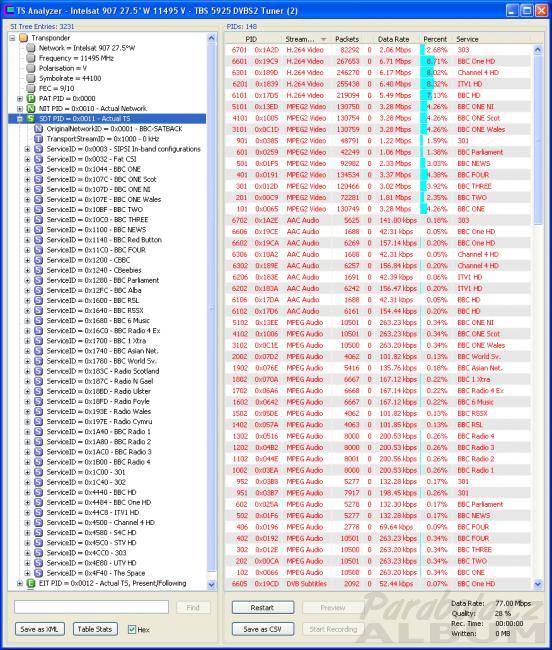
Task: Click the OriginalNetworkID BBC-SATBACK node icon
Action: coord(39,129)
